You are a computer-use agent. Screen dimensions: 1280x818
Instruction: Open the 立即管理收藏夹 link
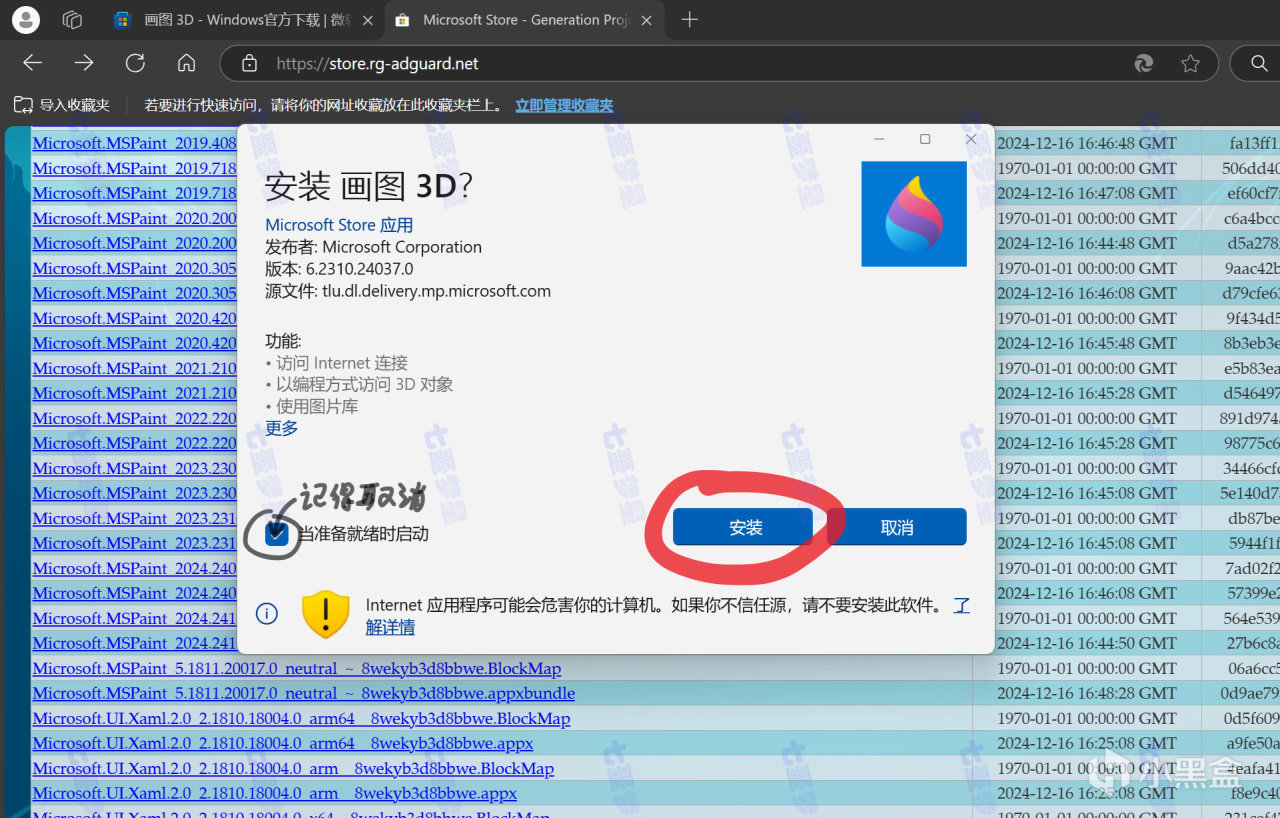click(x=564, y=105)
